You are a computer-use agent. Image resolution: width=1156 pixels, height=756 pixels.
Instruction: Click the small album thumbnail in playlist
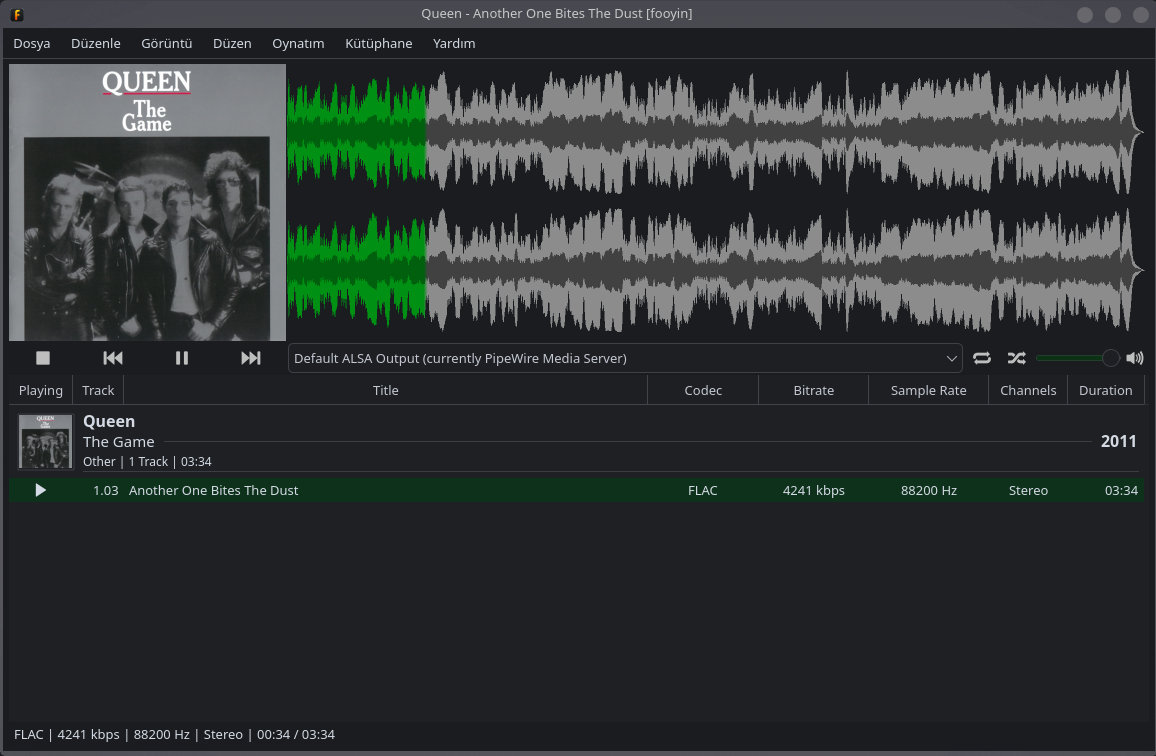coord(46,441)
